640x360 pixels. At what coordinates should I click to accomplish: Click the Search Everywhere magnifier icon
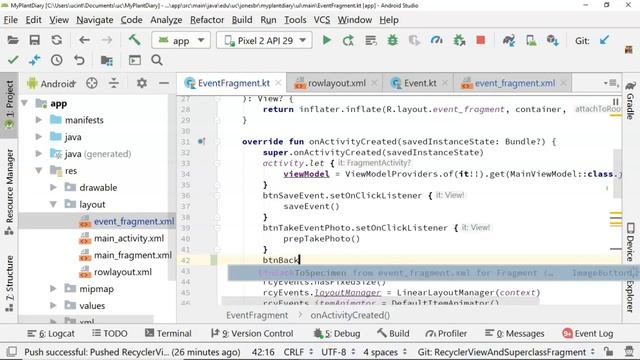click(157, 60)
